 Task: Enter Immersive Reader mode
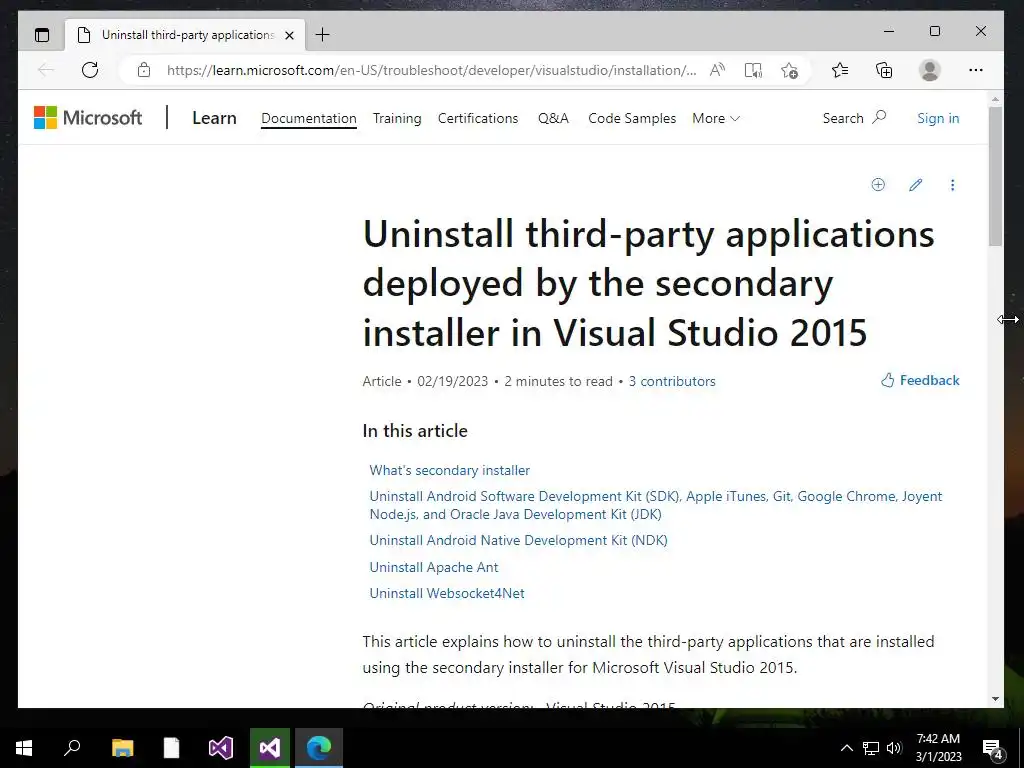click(x=753, y=71)
